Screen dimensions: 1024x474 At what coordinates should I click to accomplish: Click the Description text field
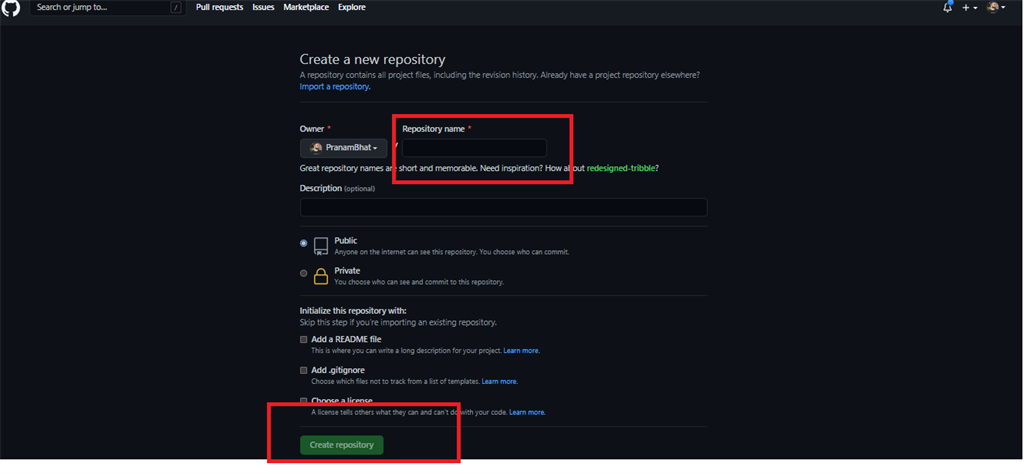[x=504, y=208]
